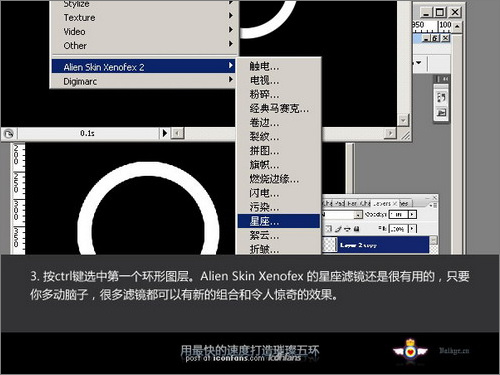
Task: Choose the 星座... filter
Action: pos(279,221)
